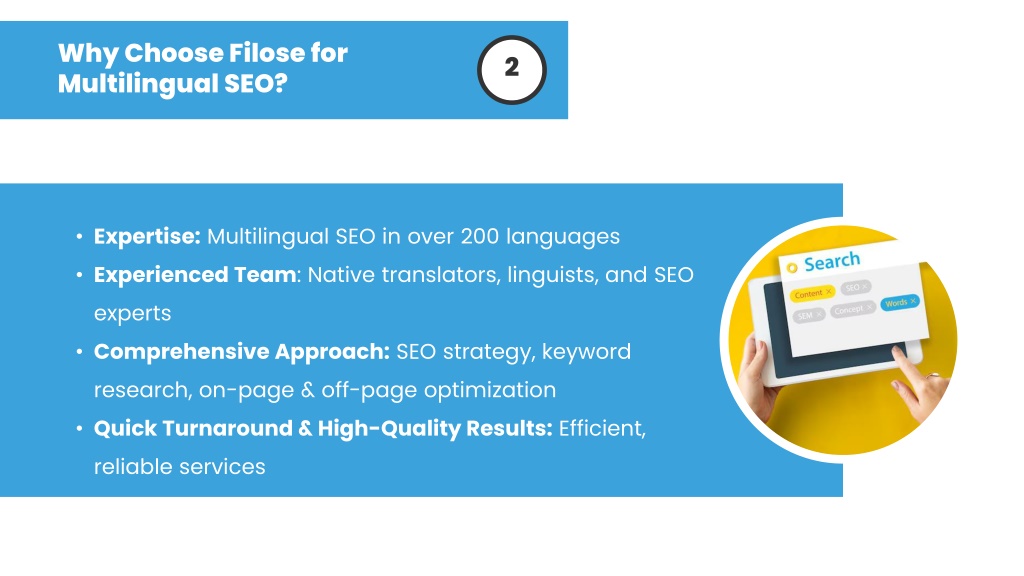Click the x on the SEM tag
The image size is (1024, 576).
819,315
